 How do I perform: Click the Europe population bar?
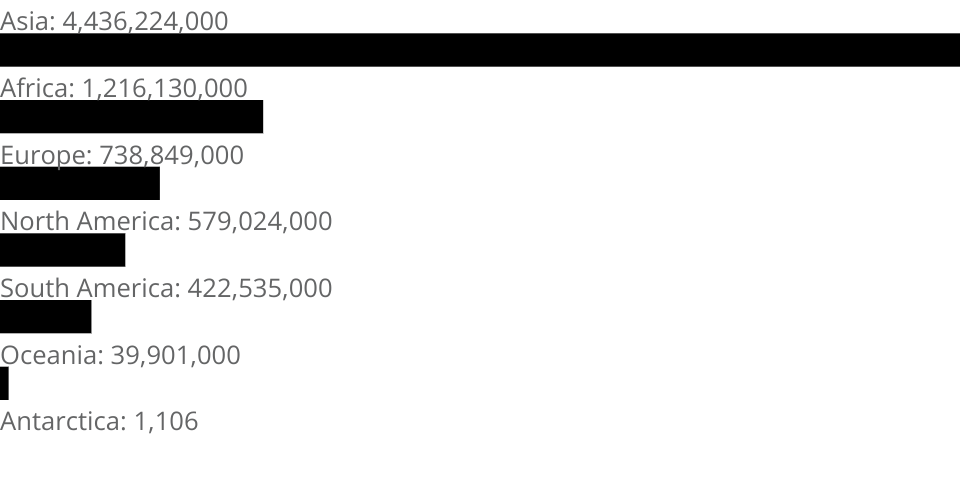80,183
